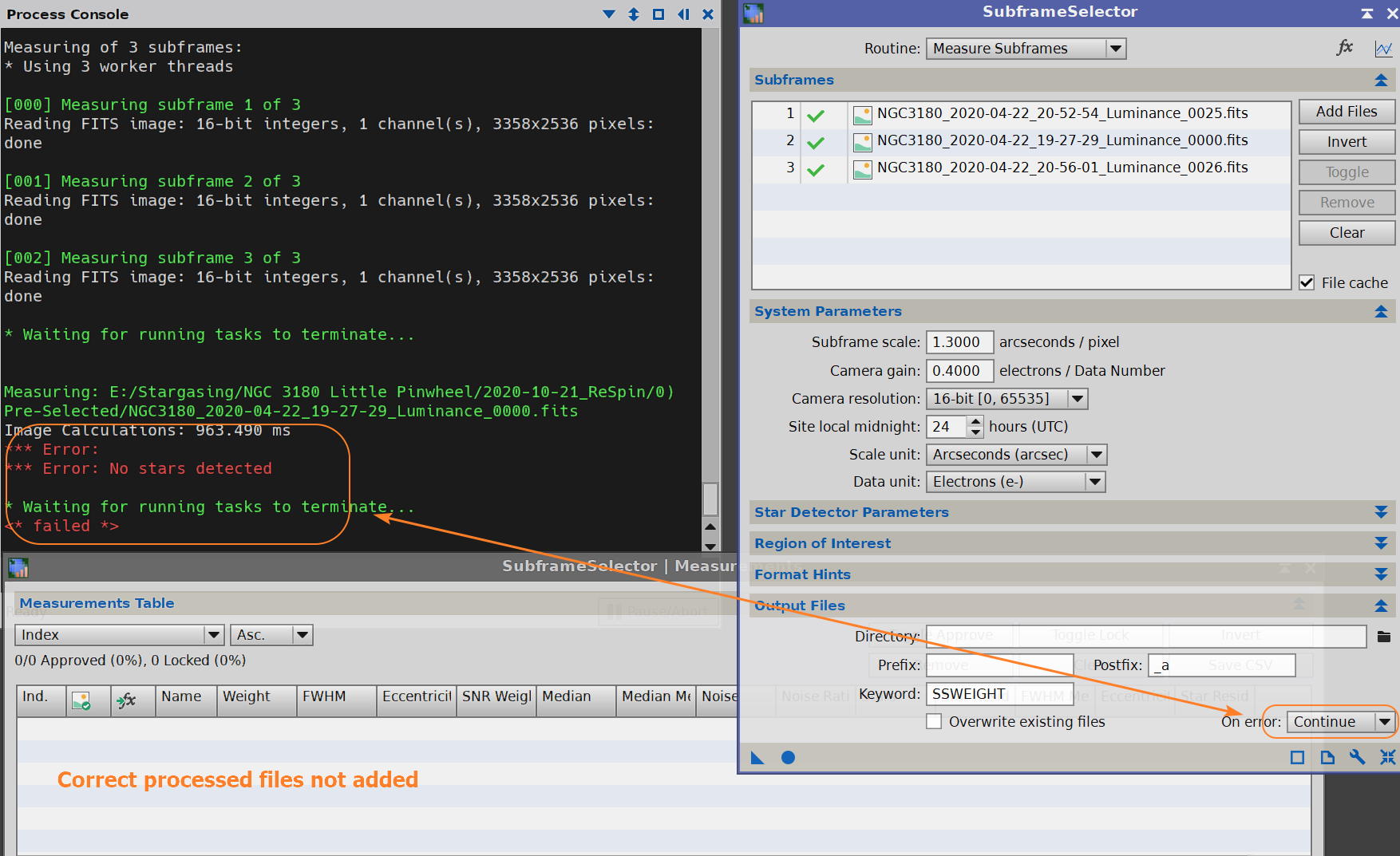This screenshot has height=856, width=1400.
Task: Browse output directory with folder icon
Action: click(1384, 636)
